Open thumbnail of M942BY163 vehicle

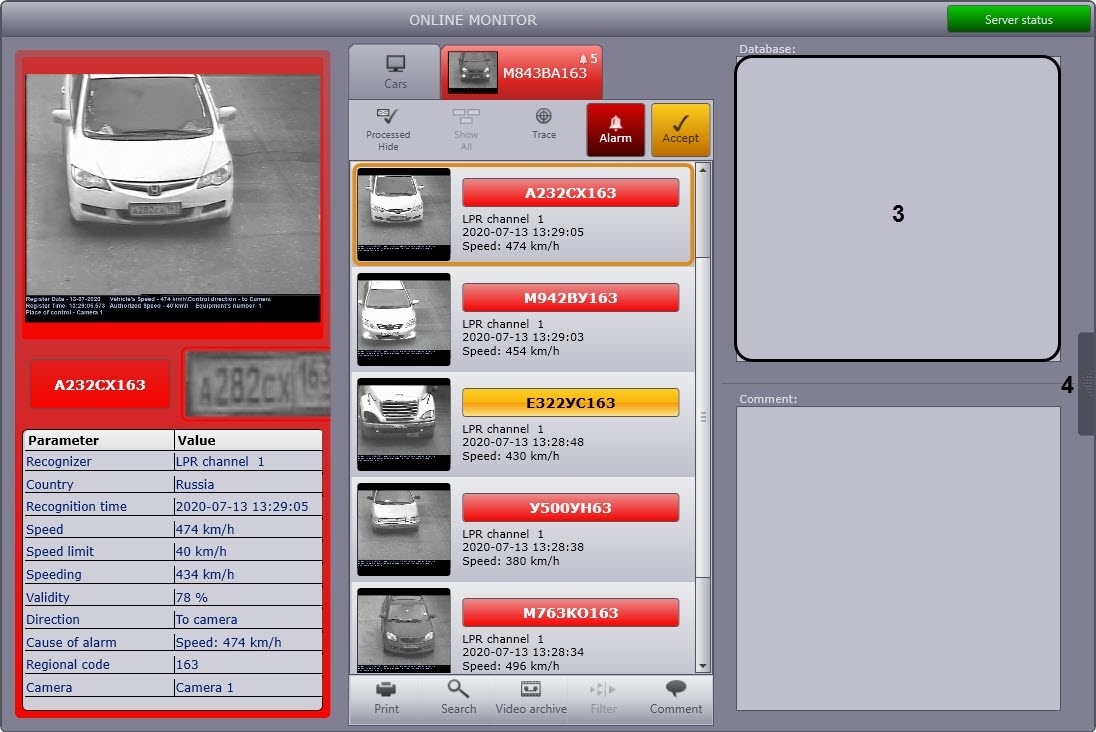click(x=403, y=320)
